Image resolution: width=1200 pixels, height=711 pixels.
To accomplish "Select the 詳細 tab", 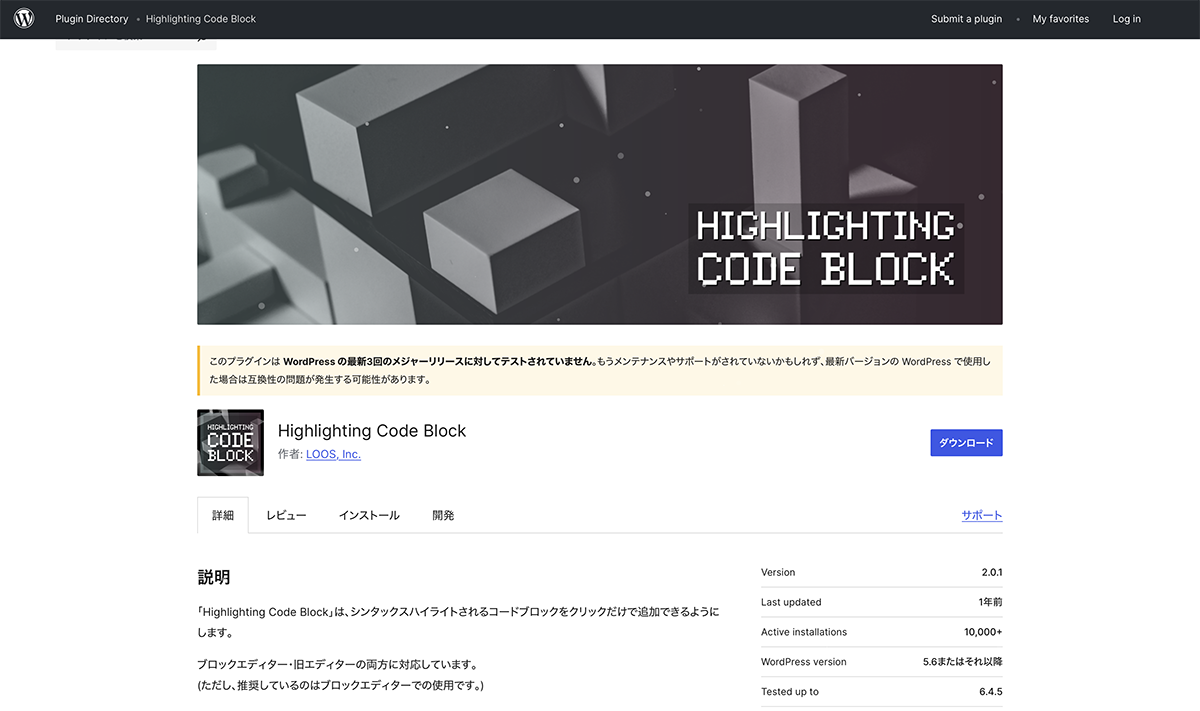I will [223, 515].
